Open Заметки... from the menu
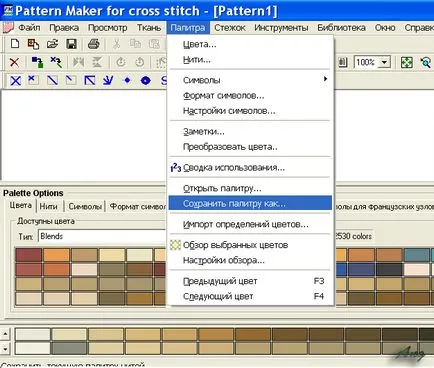The height and width of the screenshot is (368, 434). pos(250,132)
